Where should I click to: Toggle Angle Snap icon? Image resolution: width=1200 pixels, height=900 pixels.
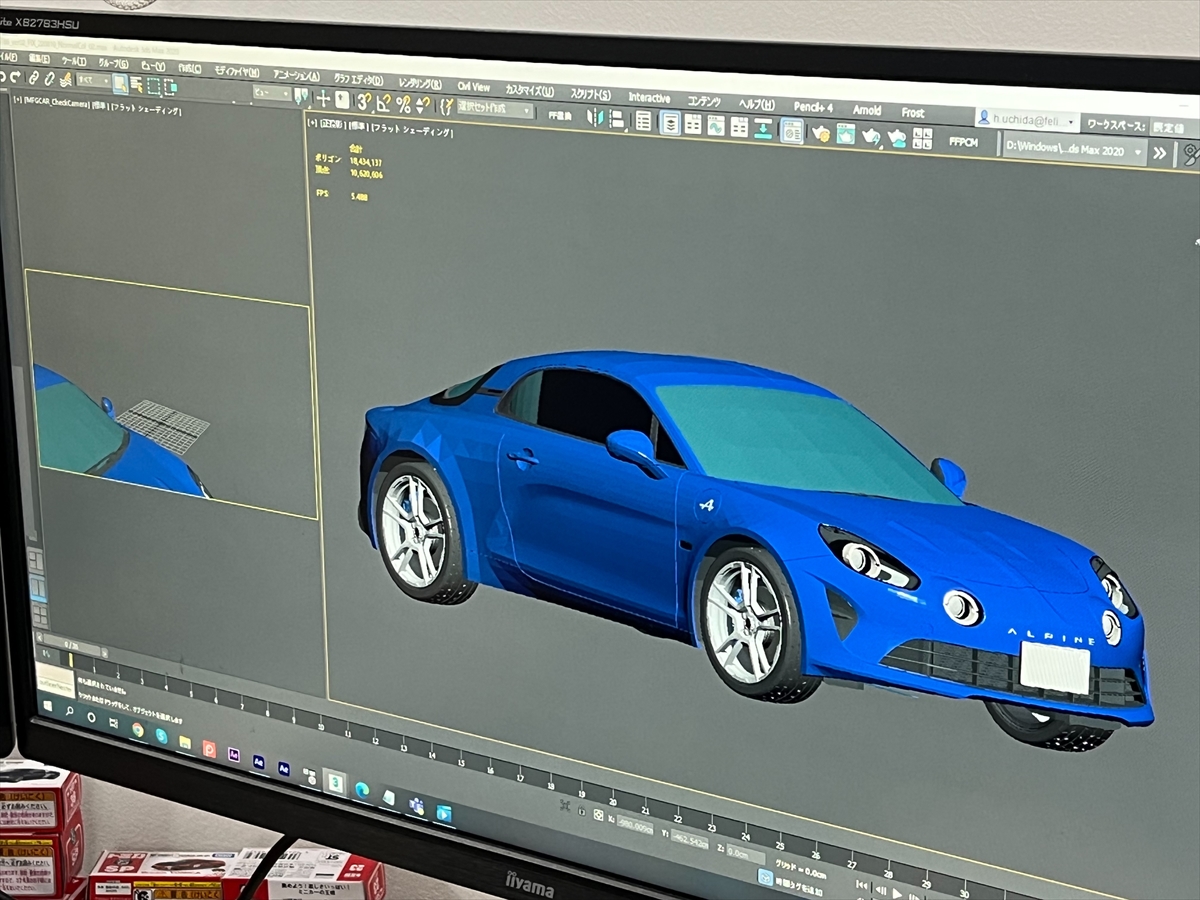tap(384, 102)
